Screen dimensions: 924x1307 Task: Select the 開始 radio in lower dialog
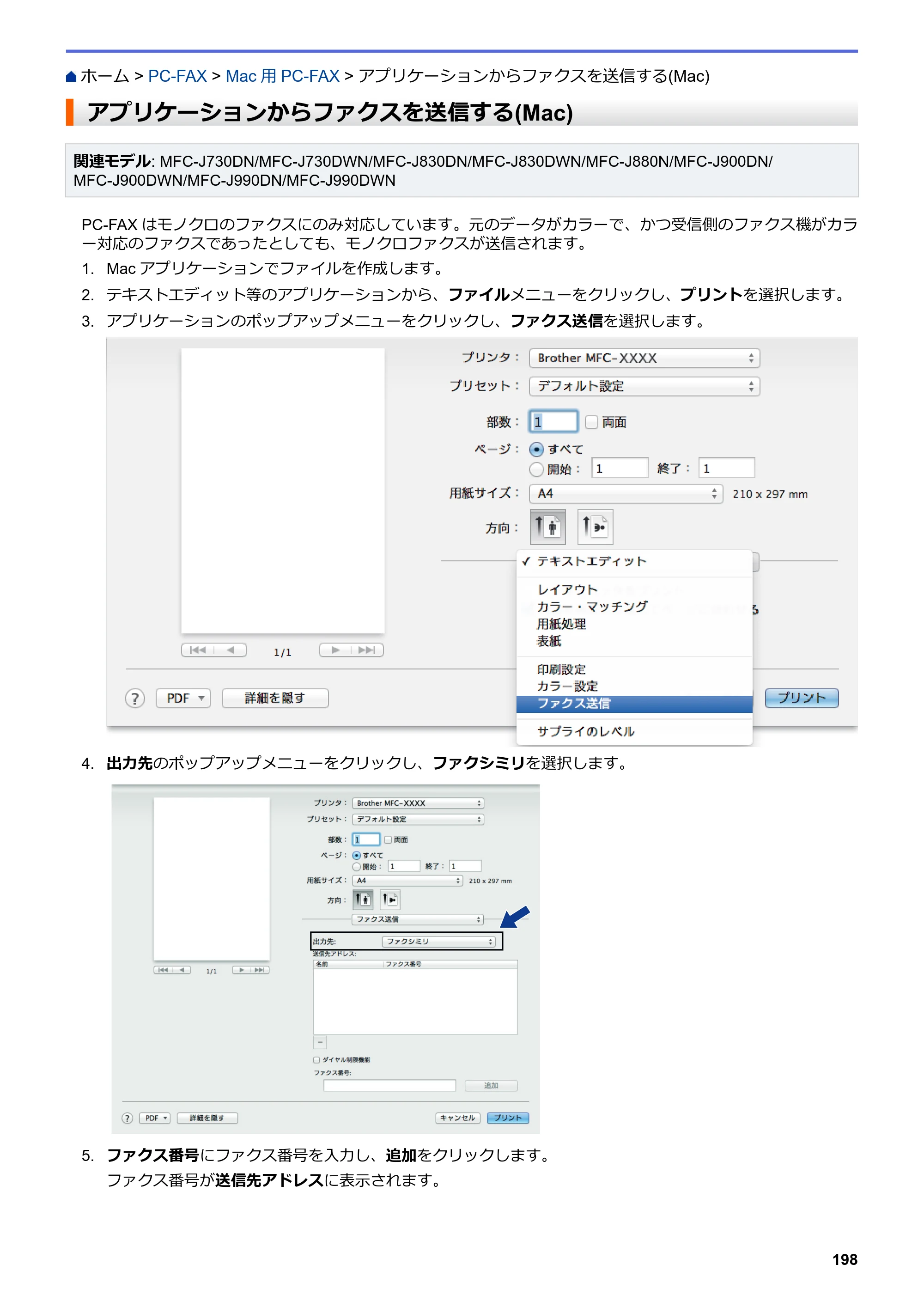point(356,866)
